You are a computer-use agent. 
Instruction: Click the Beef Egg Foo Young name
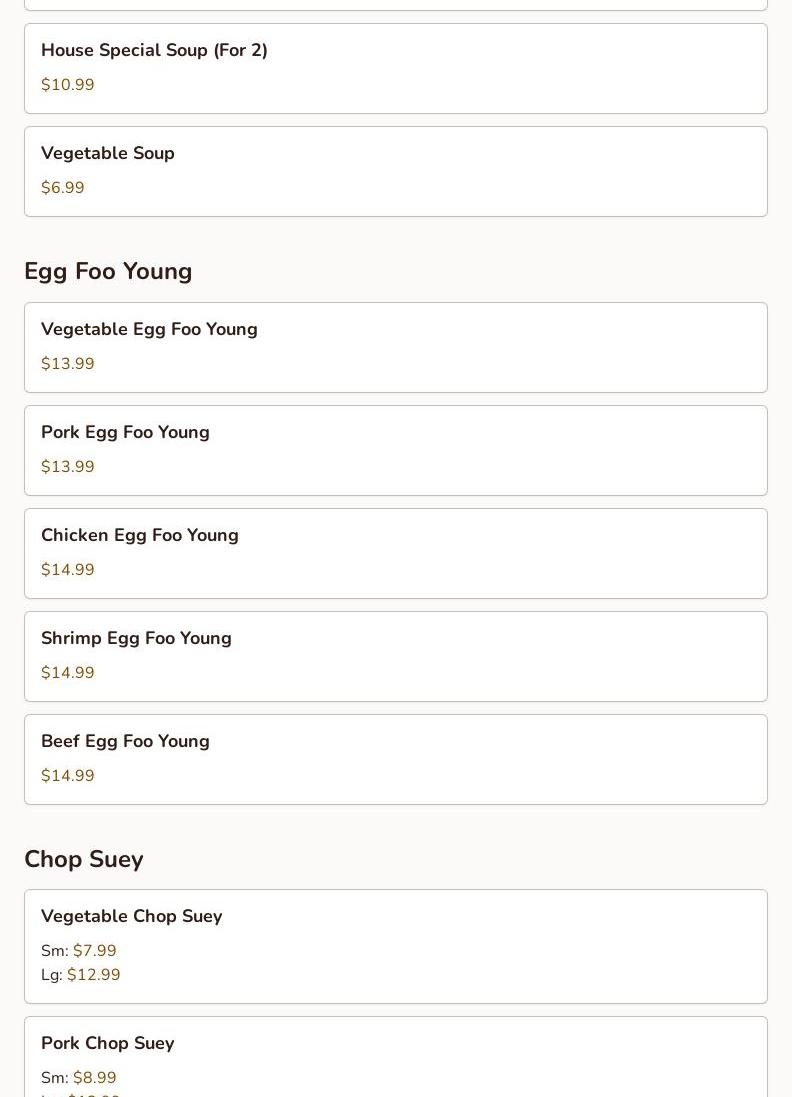click(125, 741)
